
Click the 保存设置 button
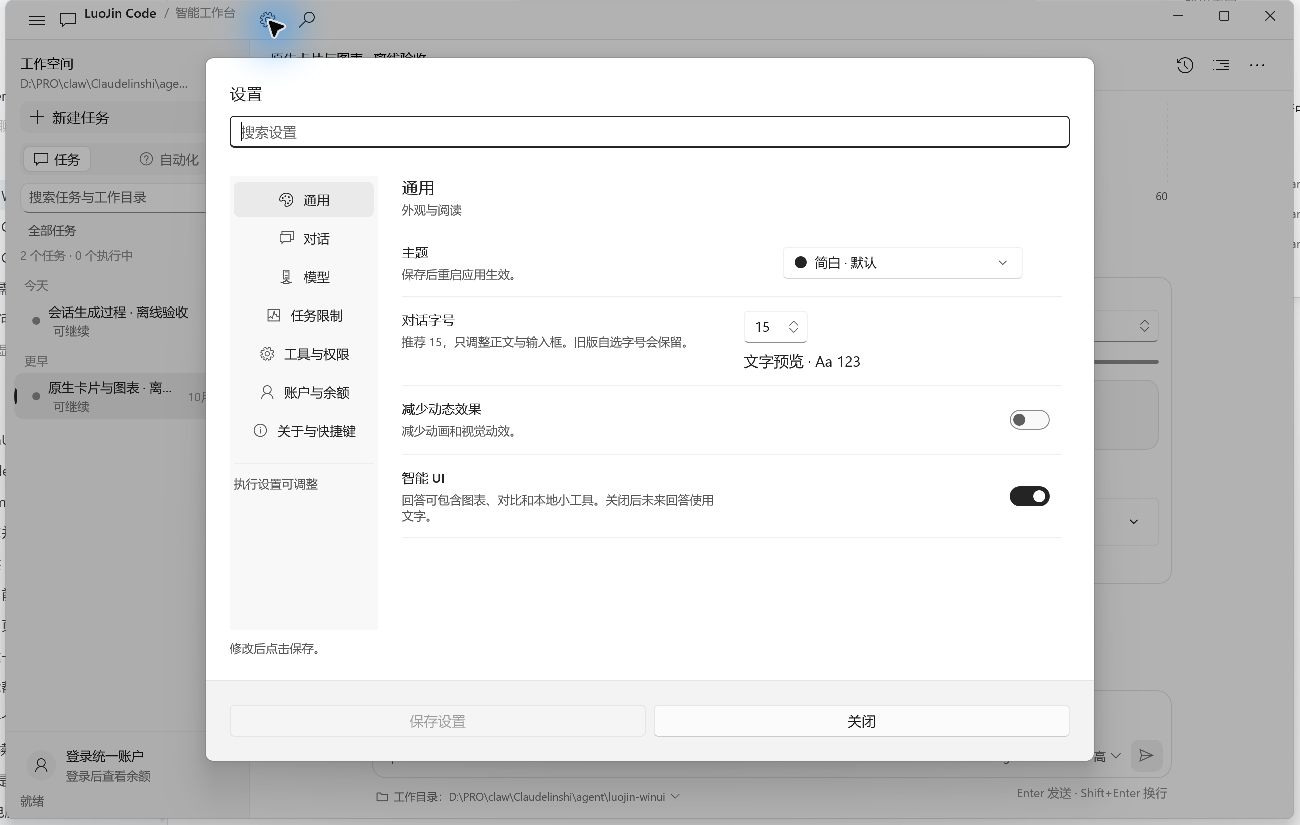(437, 721)
